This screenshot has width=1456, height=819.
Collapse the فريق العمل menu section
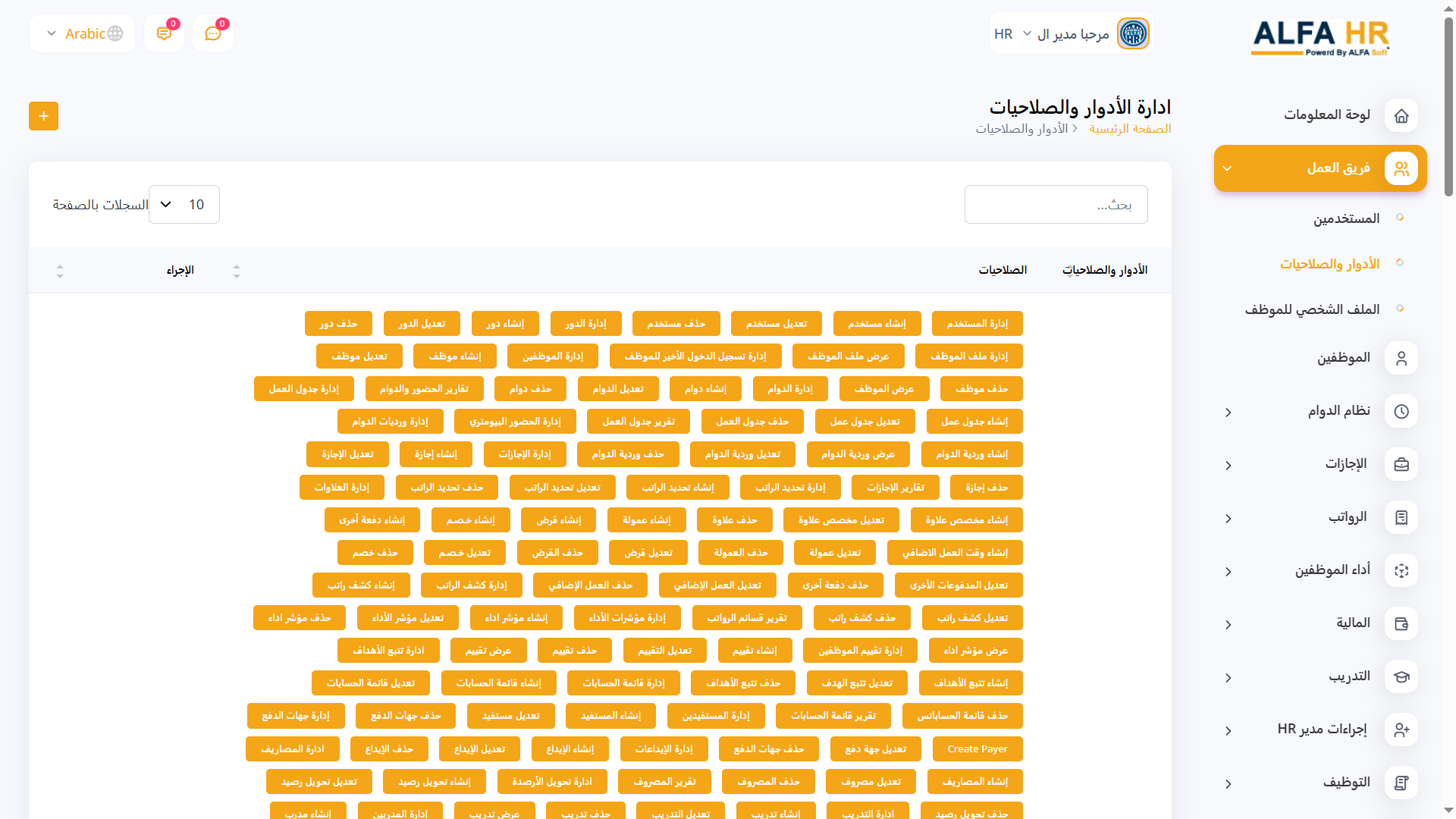1228,168
